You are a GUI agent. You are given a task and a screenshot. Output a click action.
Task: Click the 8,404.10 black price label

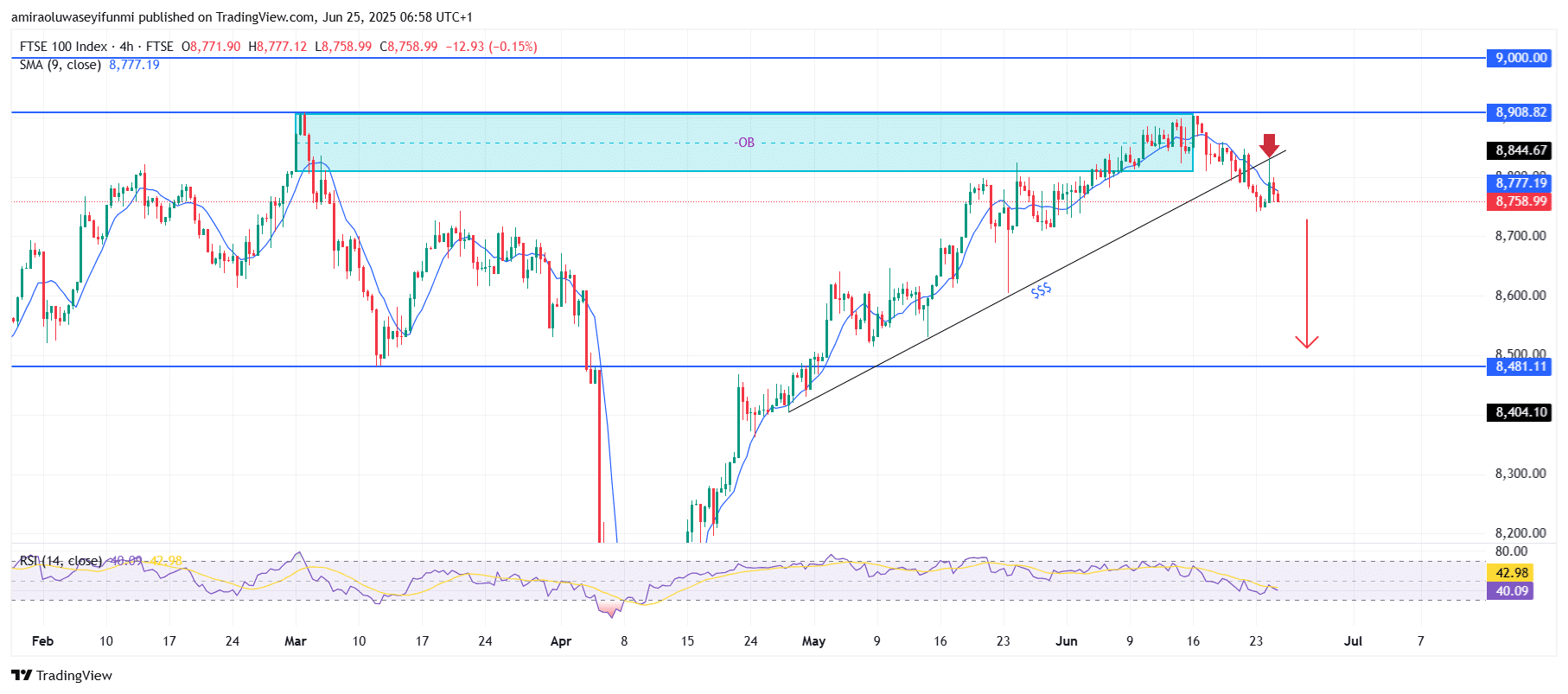coord(1520,412)
